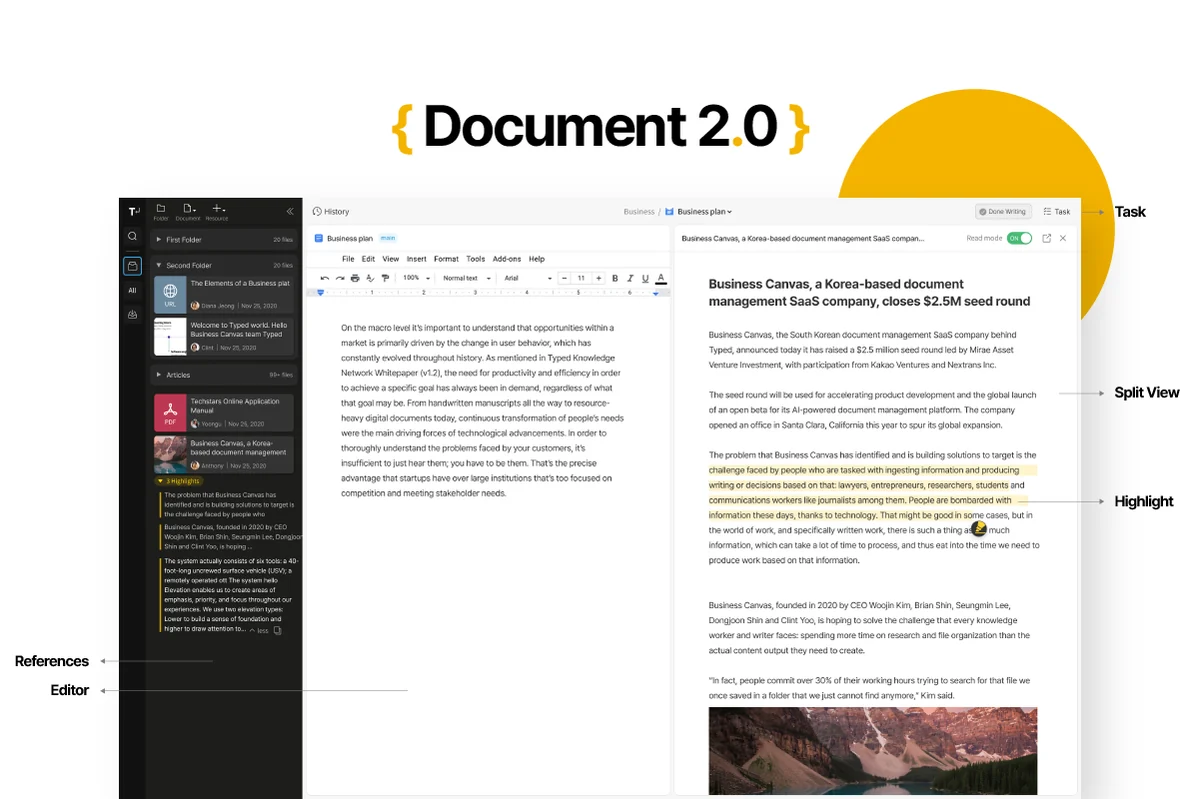
Task: Open the Welcome to Typed world thumbnail
Action: point(170,337)
